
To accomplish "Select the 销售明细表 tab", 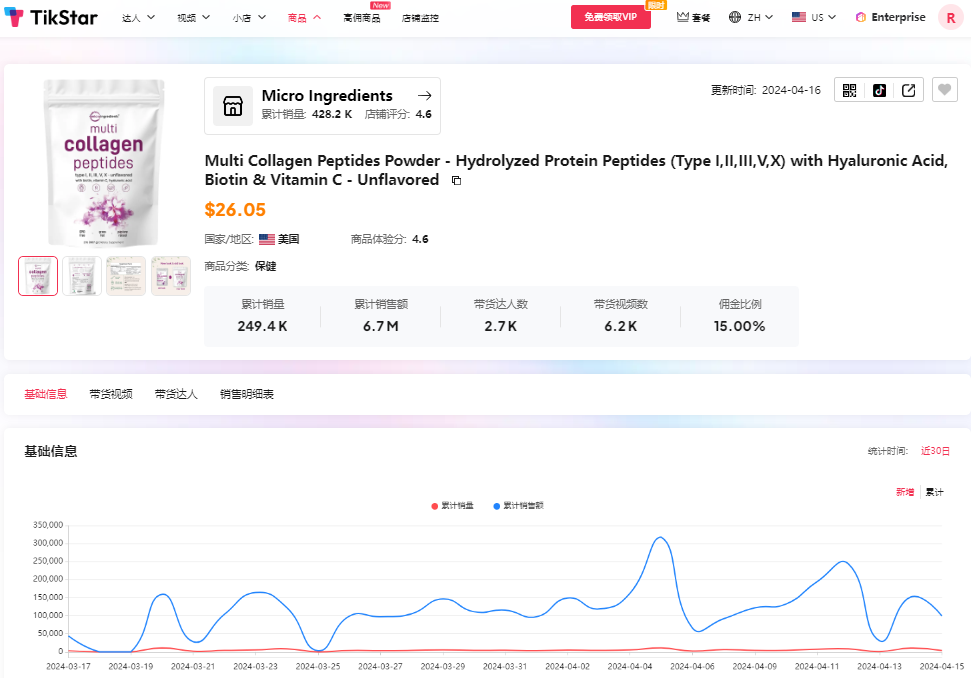I will point(246,394).
